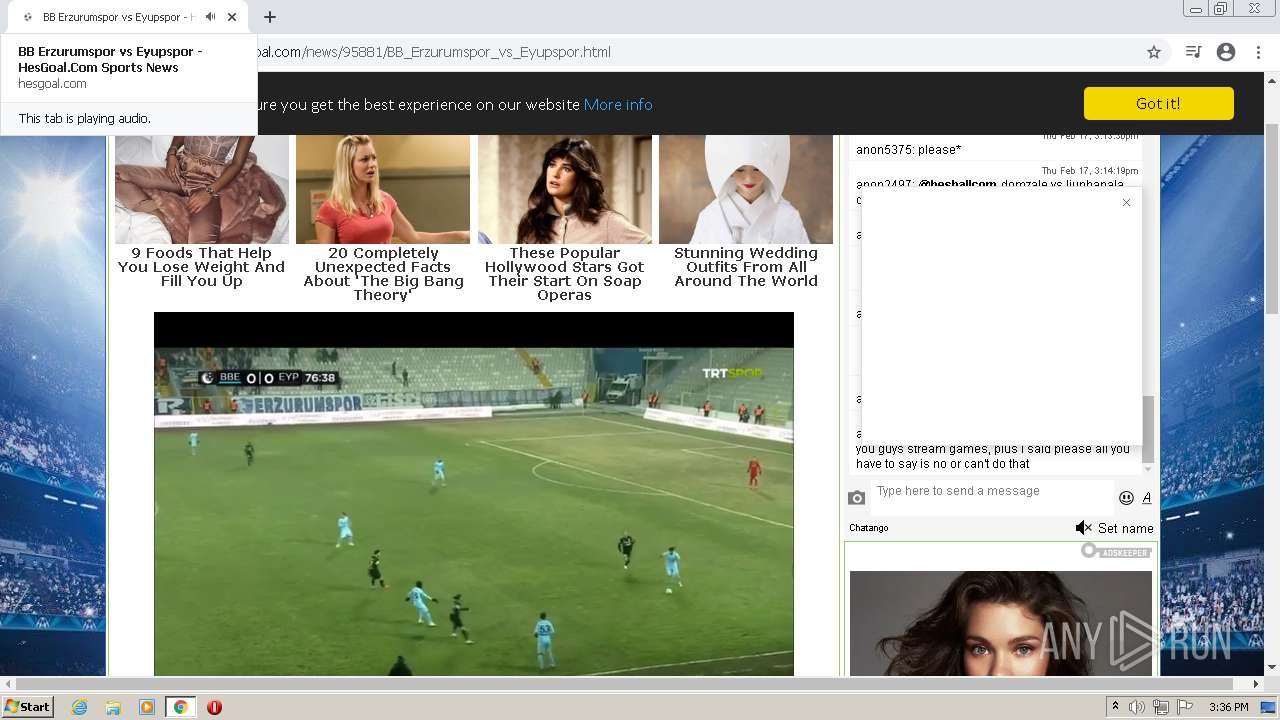1280x720 pixels.
Task: Open the Windows Start menu
Action: 27,707
